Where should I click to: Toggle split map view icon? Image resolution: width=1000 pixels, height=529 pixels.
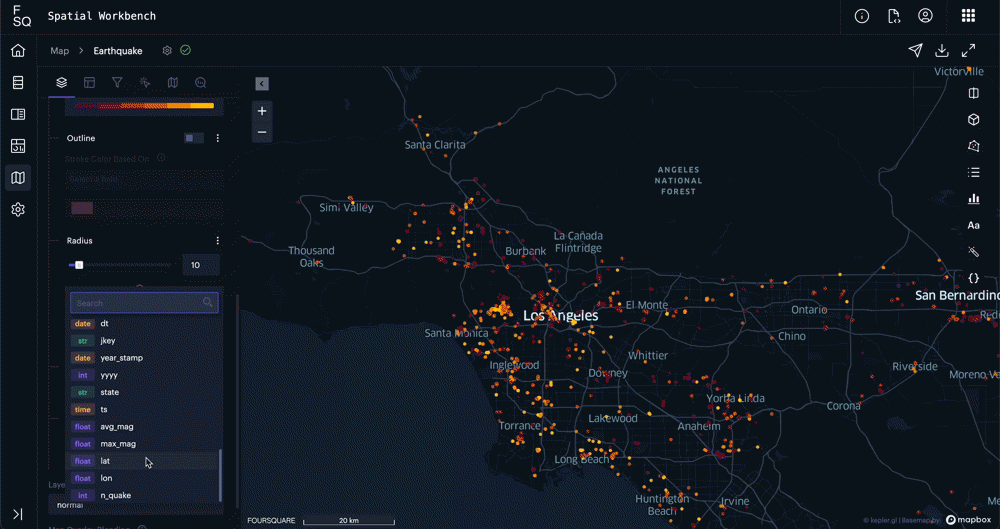tap(973, 93)
